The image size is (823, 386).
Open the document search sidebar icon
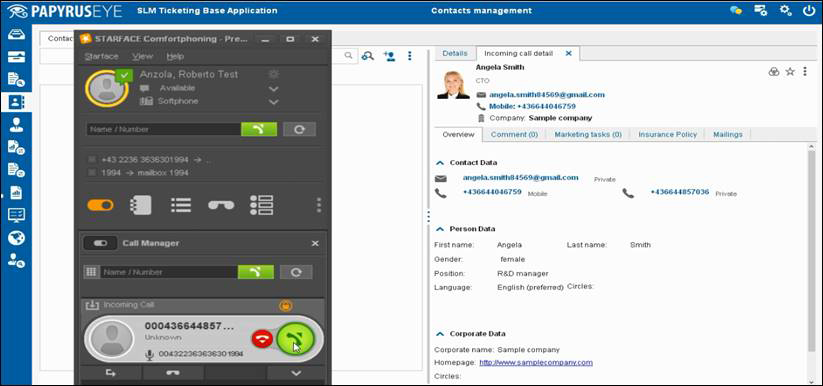click(16, 79)
